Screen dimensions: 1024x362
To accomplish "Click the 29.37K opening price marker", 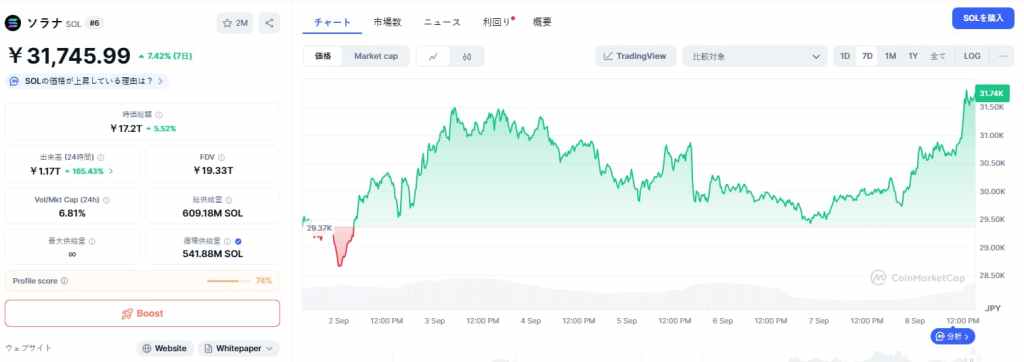I will tap(320, 228).
